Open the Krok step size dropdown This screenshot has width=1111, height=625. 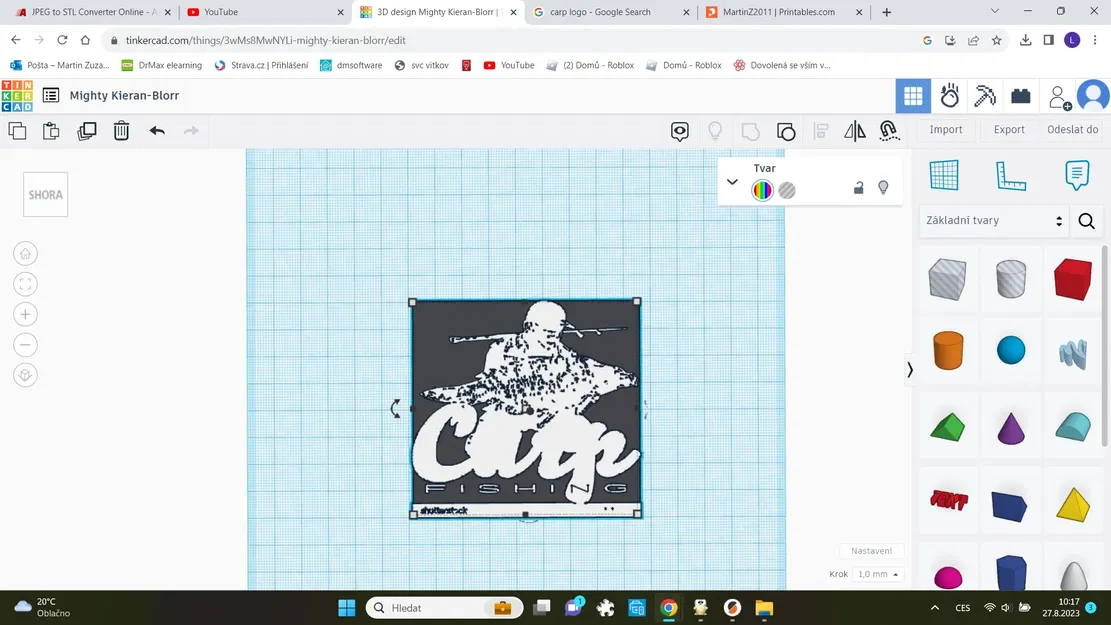click(877, 573)
